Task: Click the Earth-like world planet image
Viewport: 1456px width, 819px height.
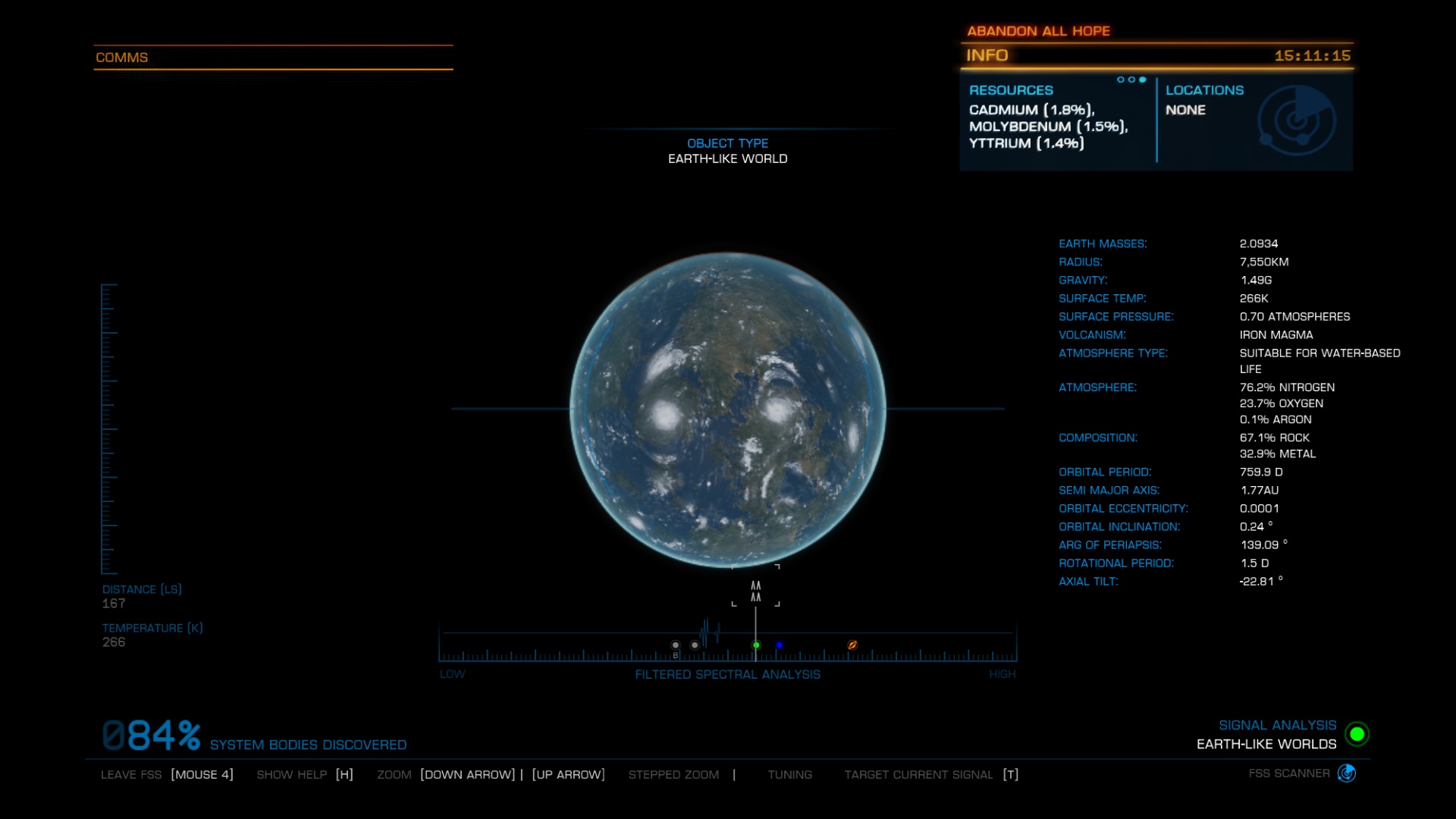Action: 728,409
